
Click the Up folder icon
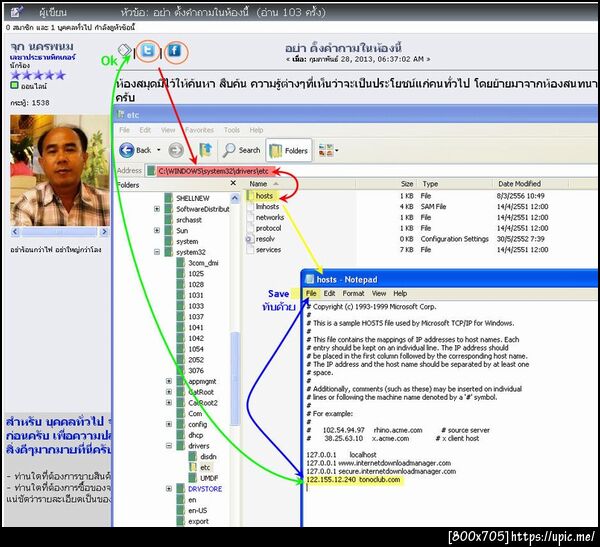[205, 150]
